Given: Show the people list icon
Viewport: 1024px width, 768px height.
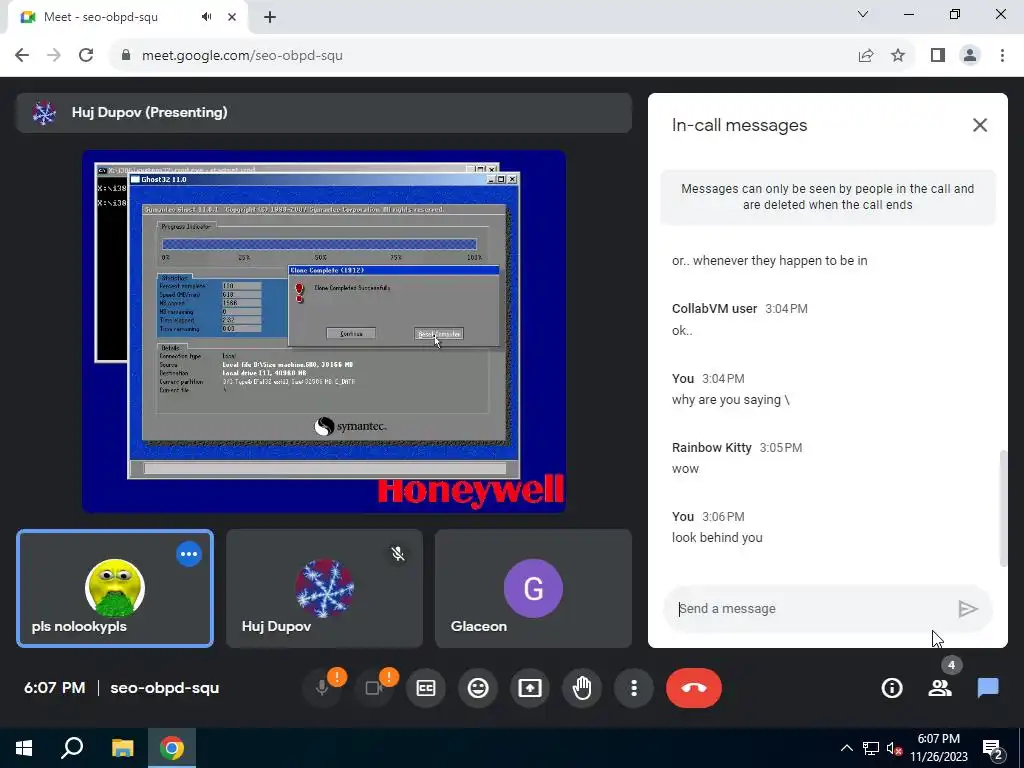Looking at the screenshot, I should (940, 688).
